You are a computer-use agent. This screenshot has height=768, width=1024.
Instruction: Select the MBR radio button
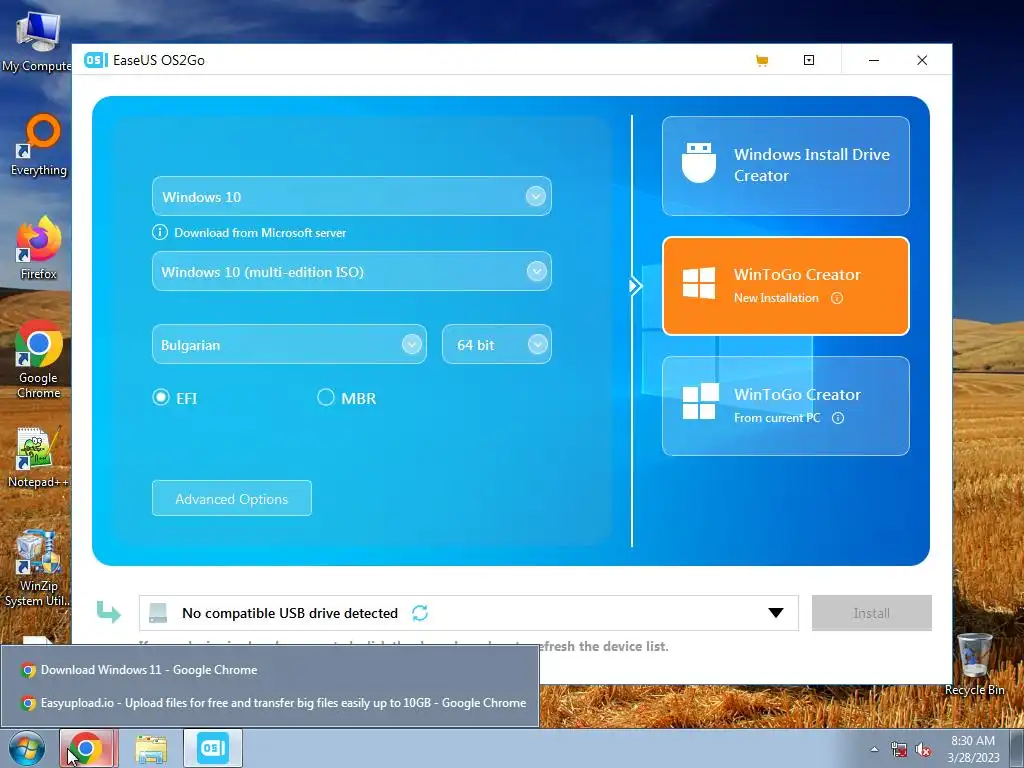point(325,397)
